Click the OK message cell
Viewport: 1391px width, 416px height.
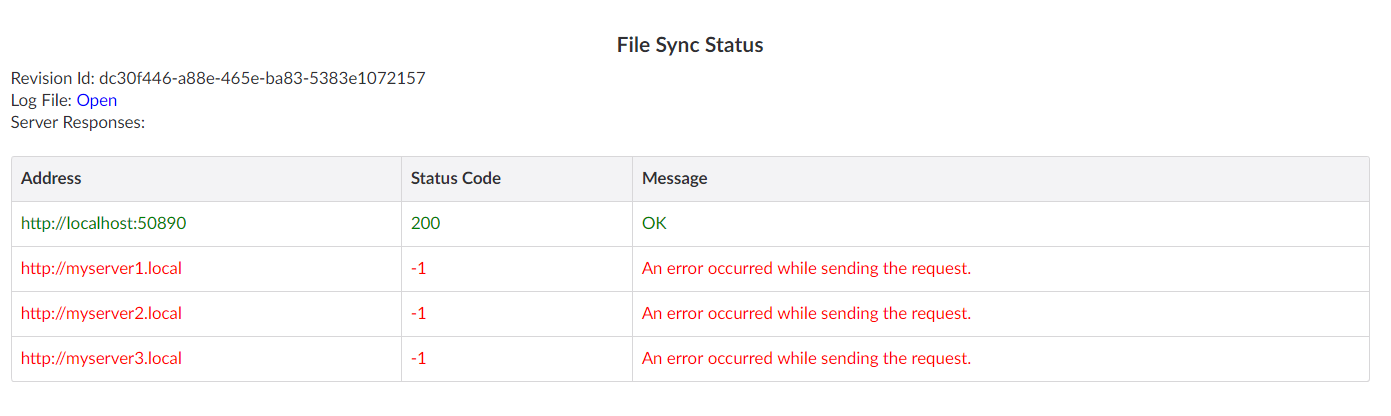click(654, 223)
